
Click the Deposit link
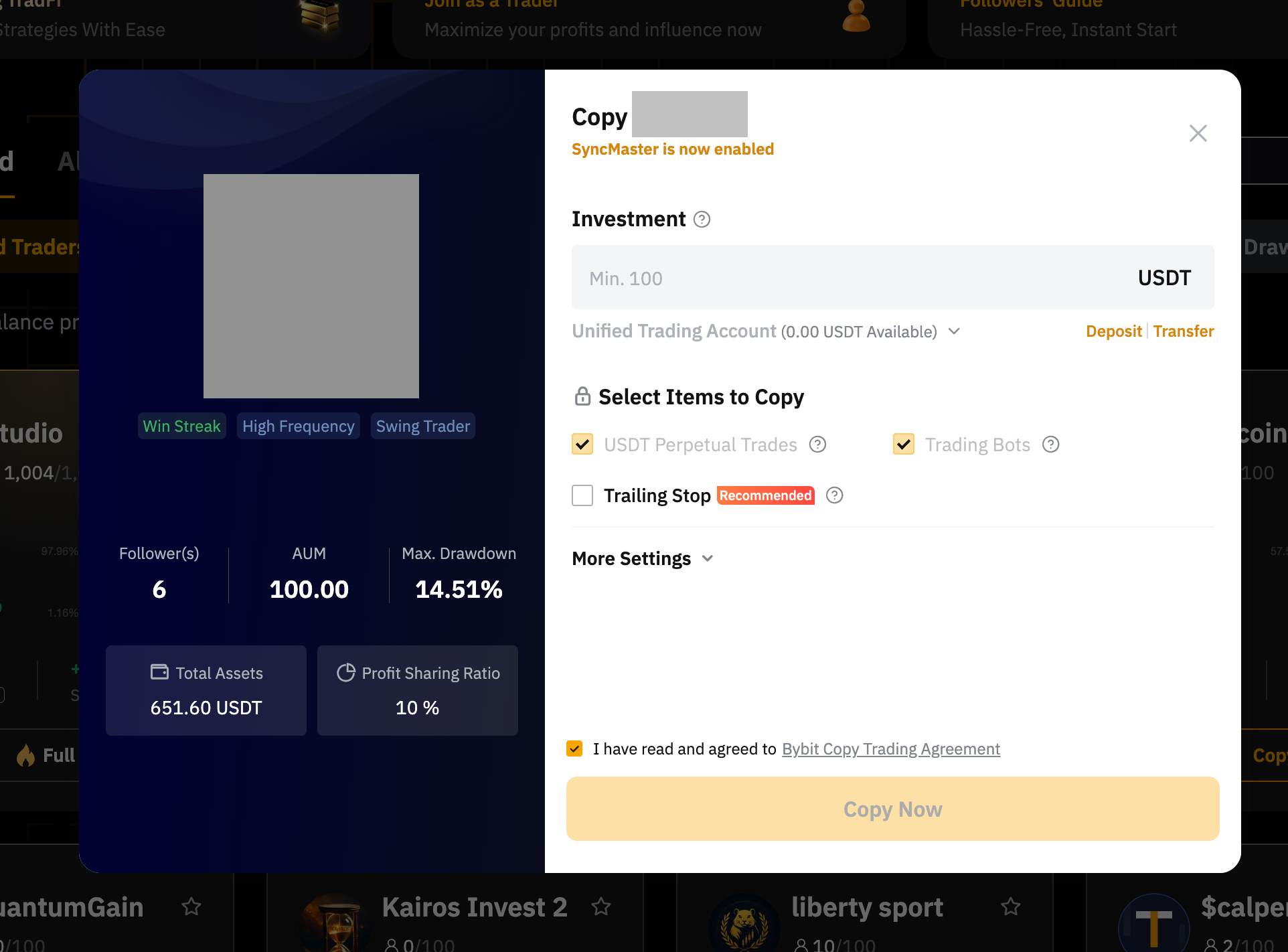click(1113, 331)
